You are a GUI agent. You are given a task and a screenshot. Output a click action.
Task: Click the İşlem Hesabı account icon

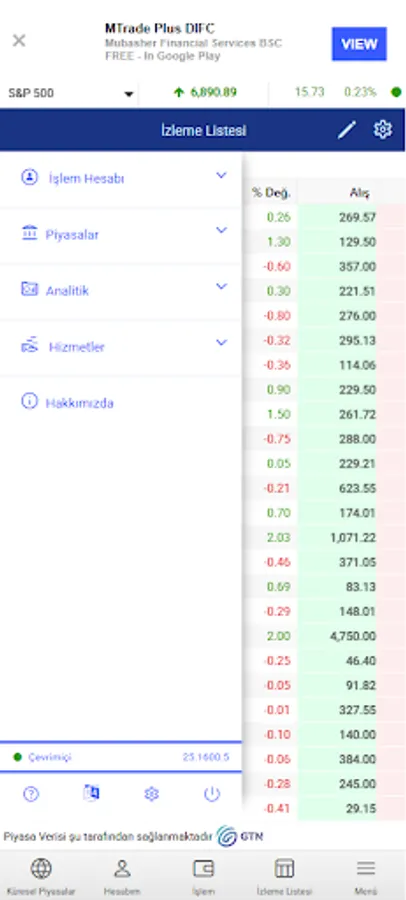pos(29,177)
